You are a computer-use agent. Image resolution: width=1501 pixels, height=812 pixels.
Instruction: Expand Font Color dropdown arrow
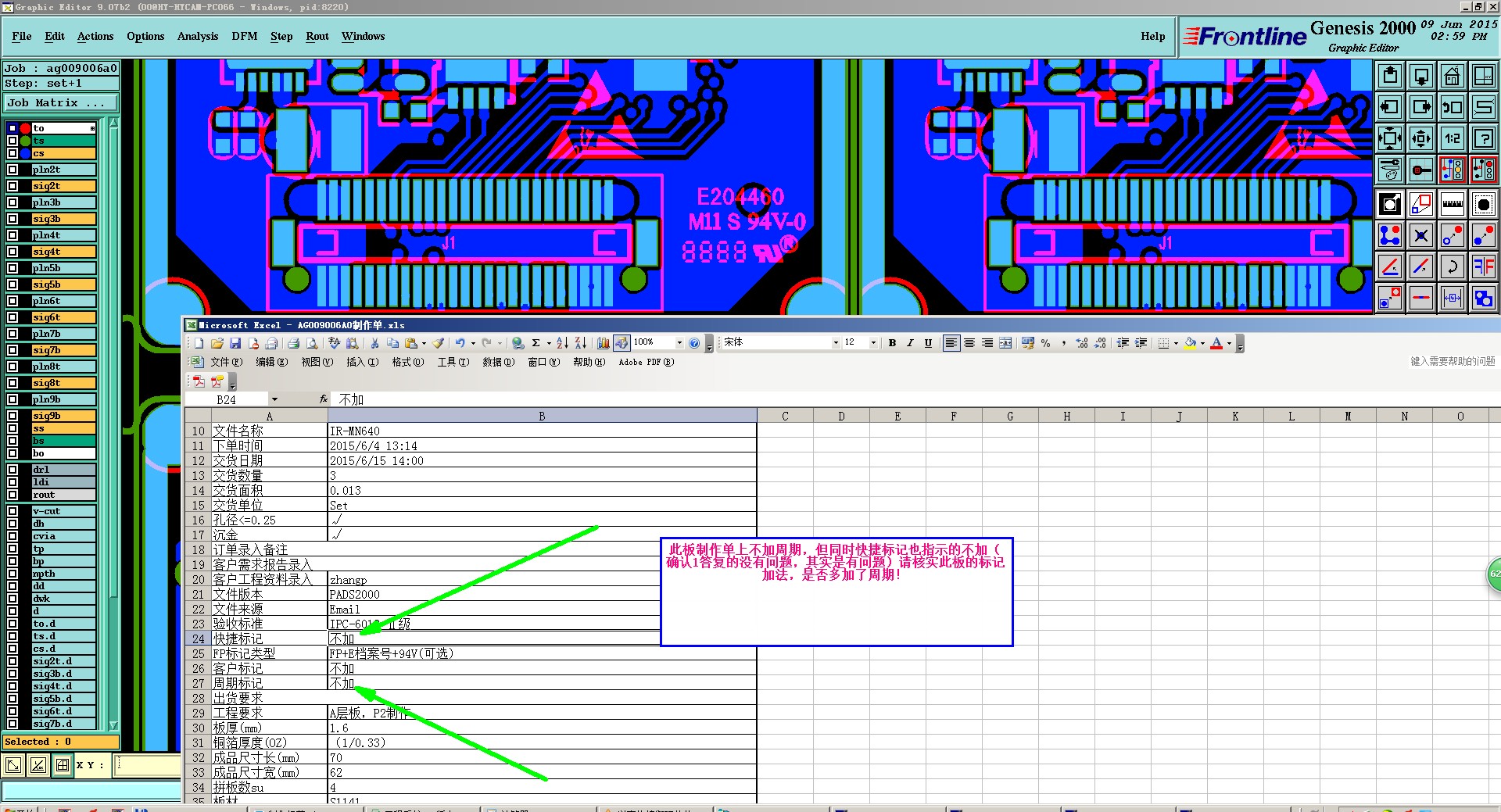pos(1229,343)
